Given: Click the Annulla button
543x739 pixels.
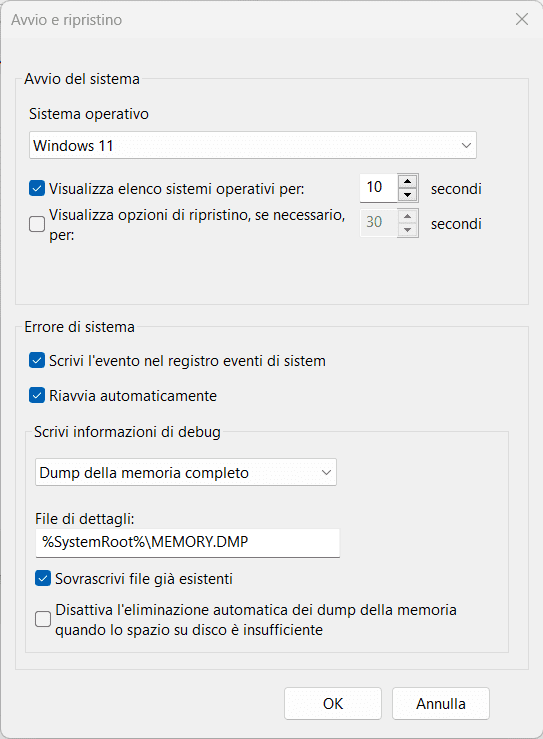Looking at the screenshot, I should click(441, 704).
